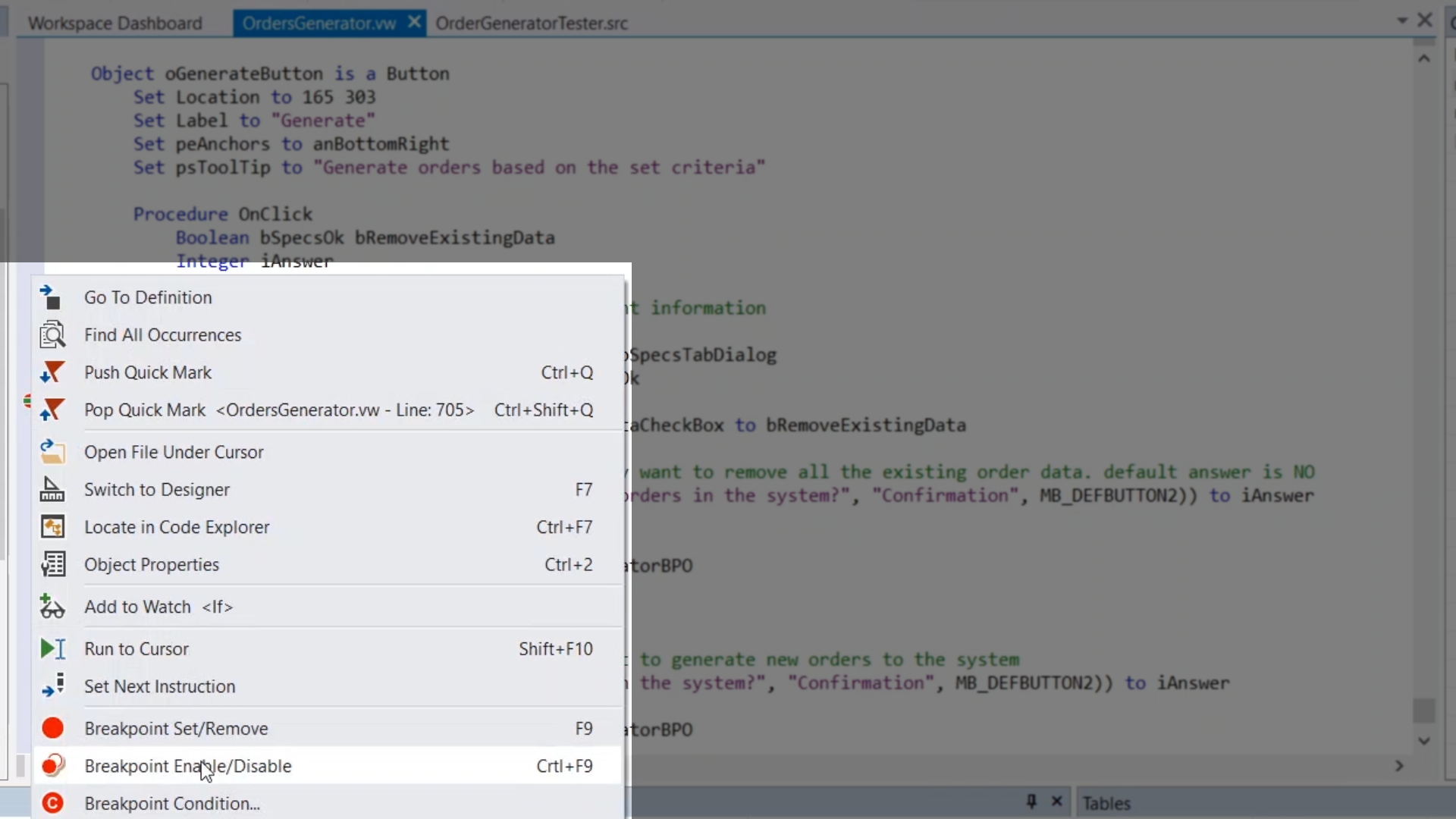Open Breakpoint Condition dialog entry
This screenshot has height=819, width=1456.
(x=172, y=804)
